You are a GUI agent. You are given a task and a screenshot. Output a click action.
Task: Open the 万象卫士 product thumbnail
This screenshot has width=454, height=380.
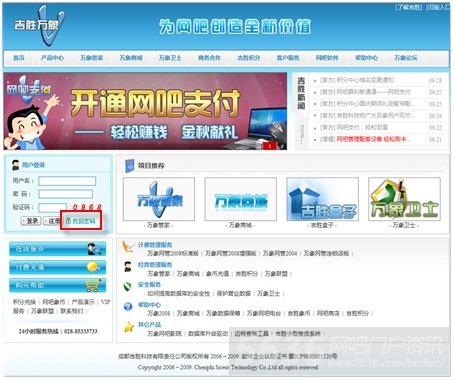[404, 199]
